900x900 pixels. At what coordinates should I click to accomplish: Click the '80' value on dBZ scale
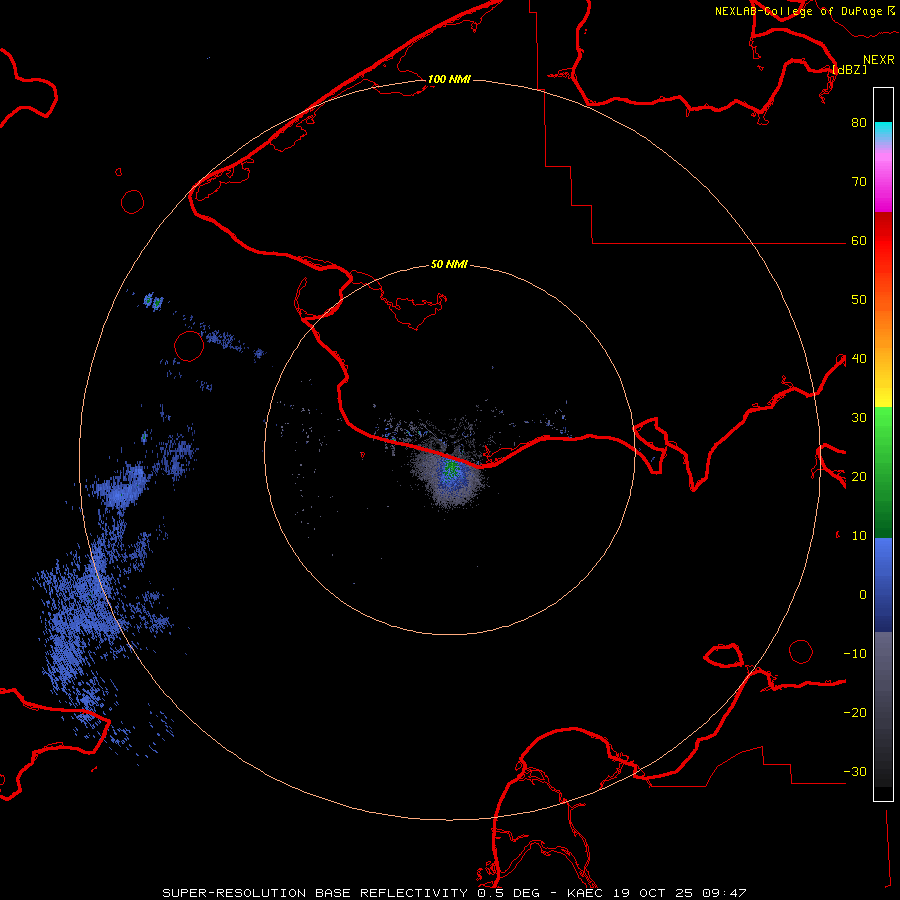[859, 123]
